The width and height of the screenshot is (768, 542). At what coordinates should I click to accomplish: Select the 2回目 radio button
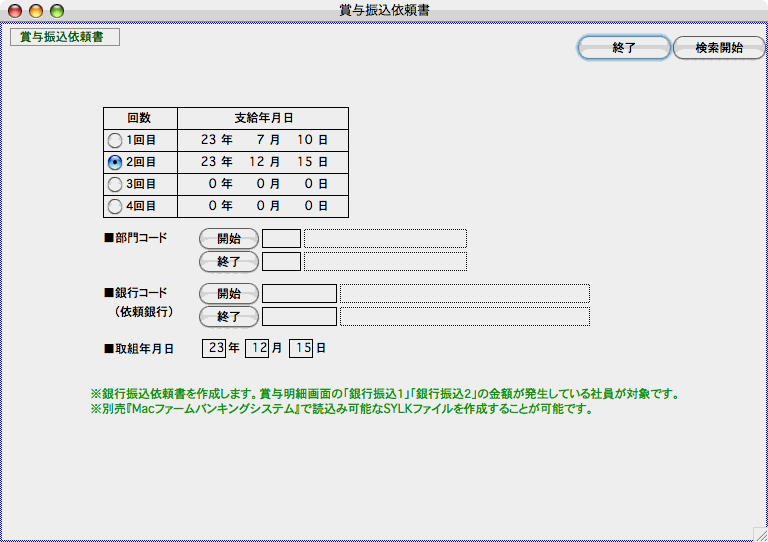click(x=115, y=162)
